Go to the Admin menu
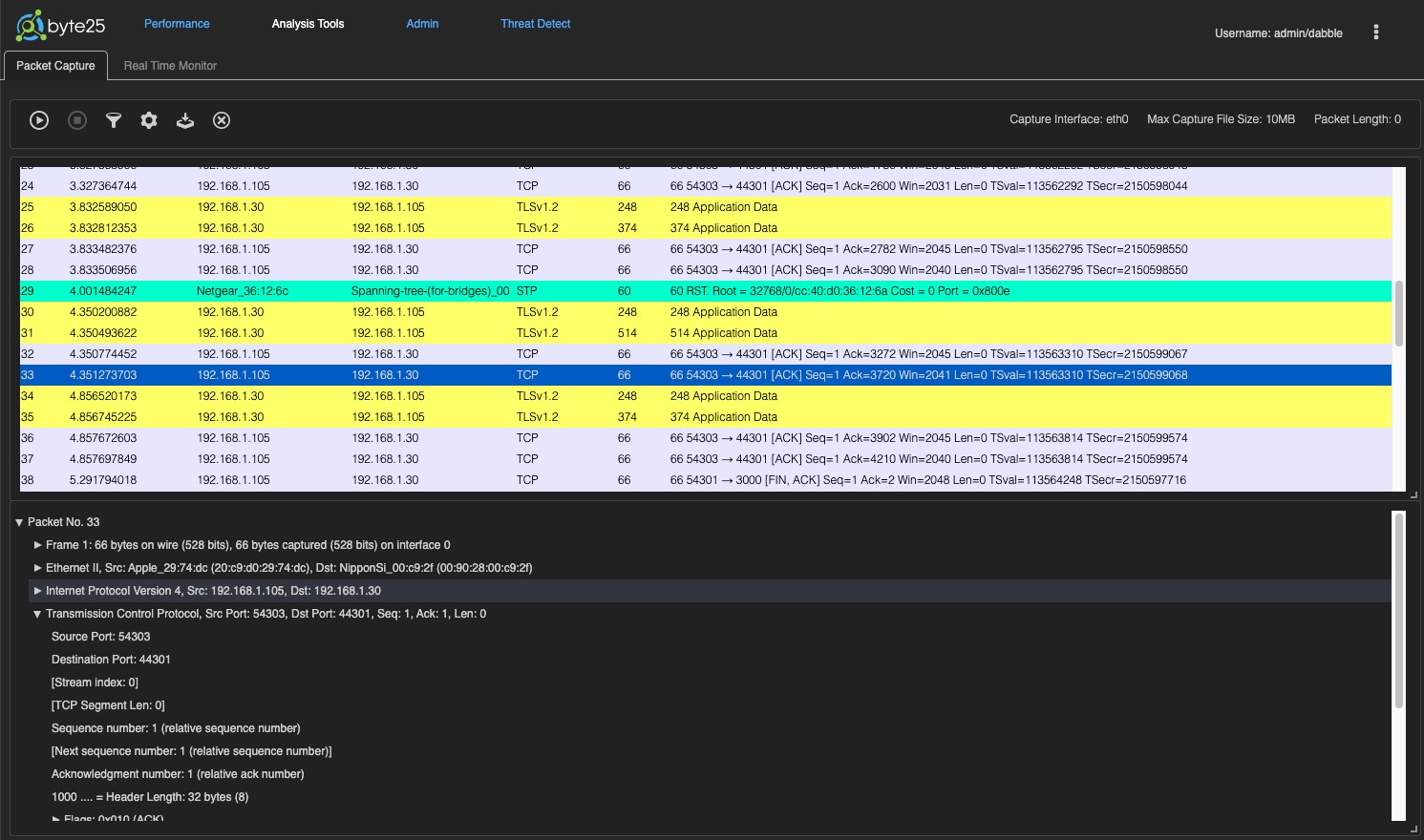Viewport: 1424px width, 840px height. tap(422, 24)
